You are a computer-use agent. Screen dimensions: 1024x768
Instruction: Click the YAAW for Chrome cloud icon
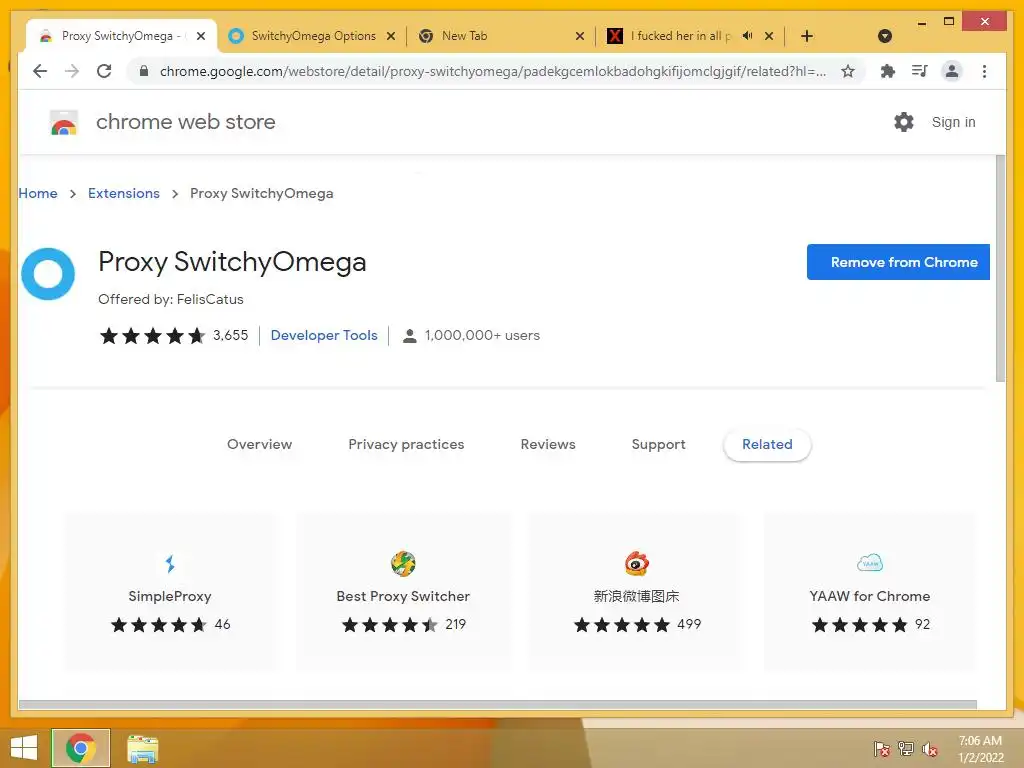[870, 562]
